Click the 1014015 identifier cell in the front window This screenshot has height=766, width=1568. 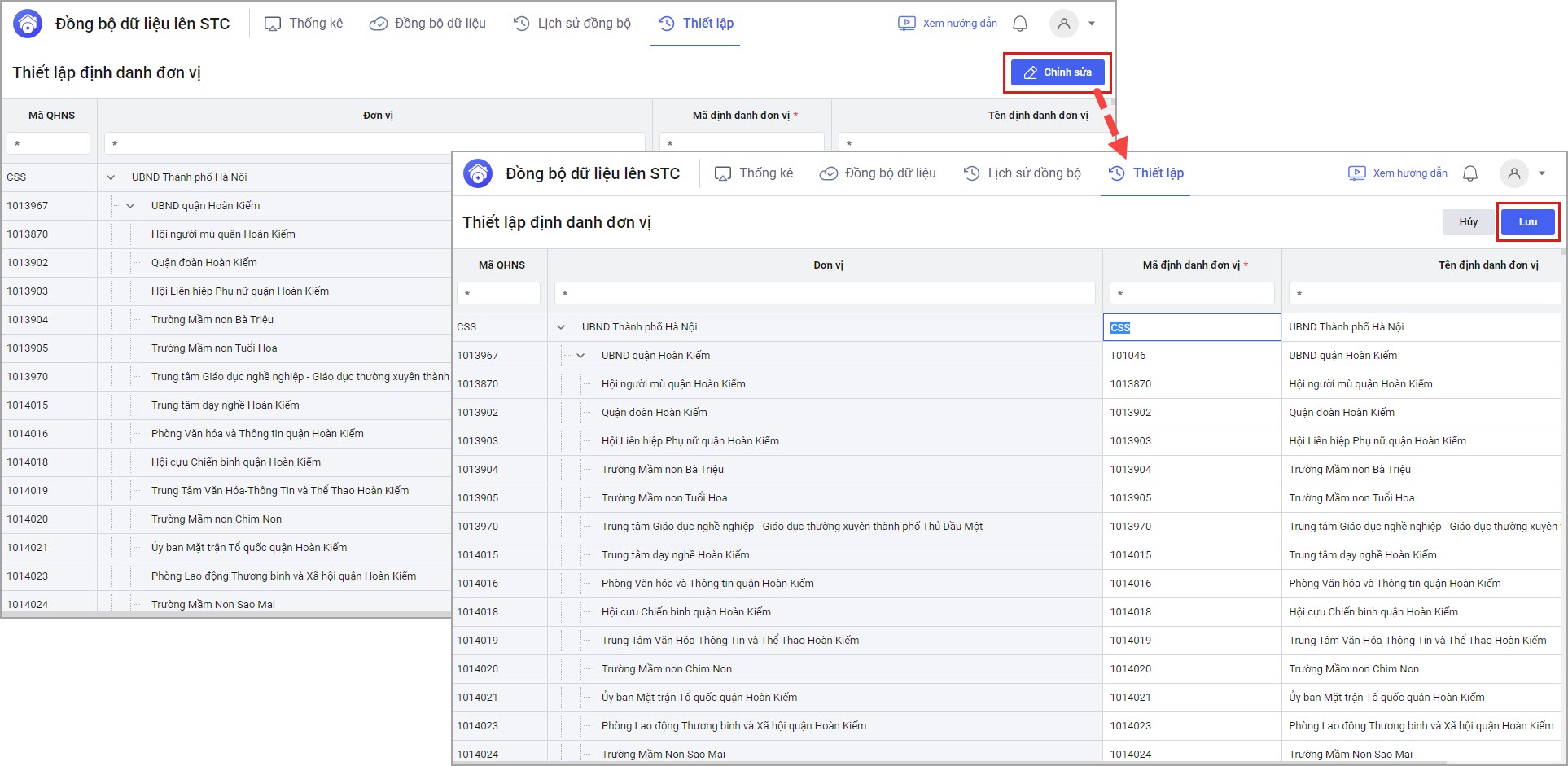(1192, 555)
